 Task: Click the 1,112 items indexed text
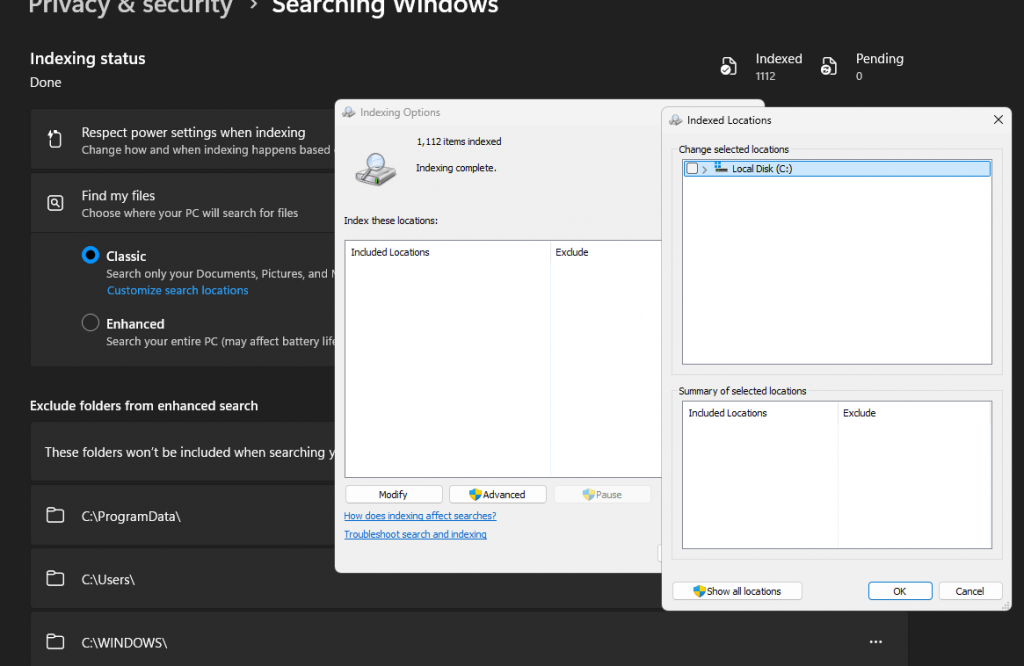(x=459, y=142)
